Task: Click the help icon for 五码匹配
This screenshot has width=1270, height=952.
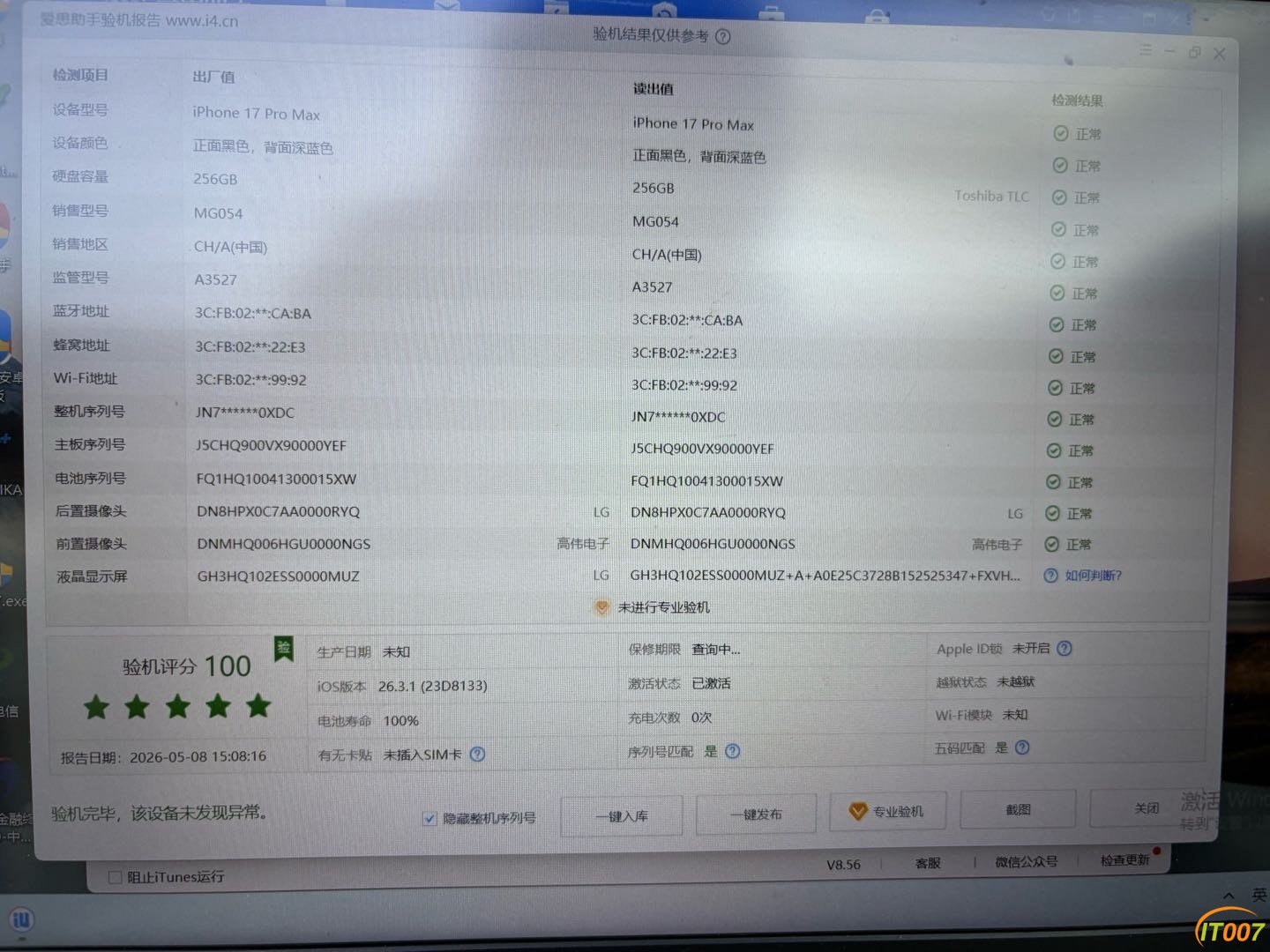Action: [1022, 747]
